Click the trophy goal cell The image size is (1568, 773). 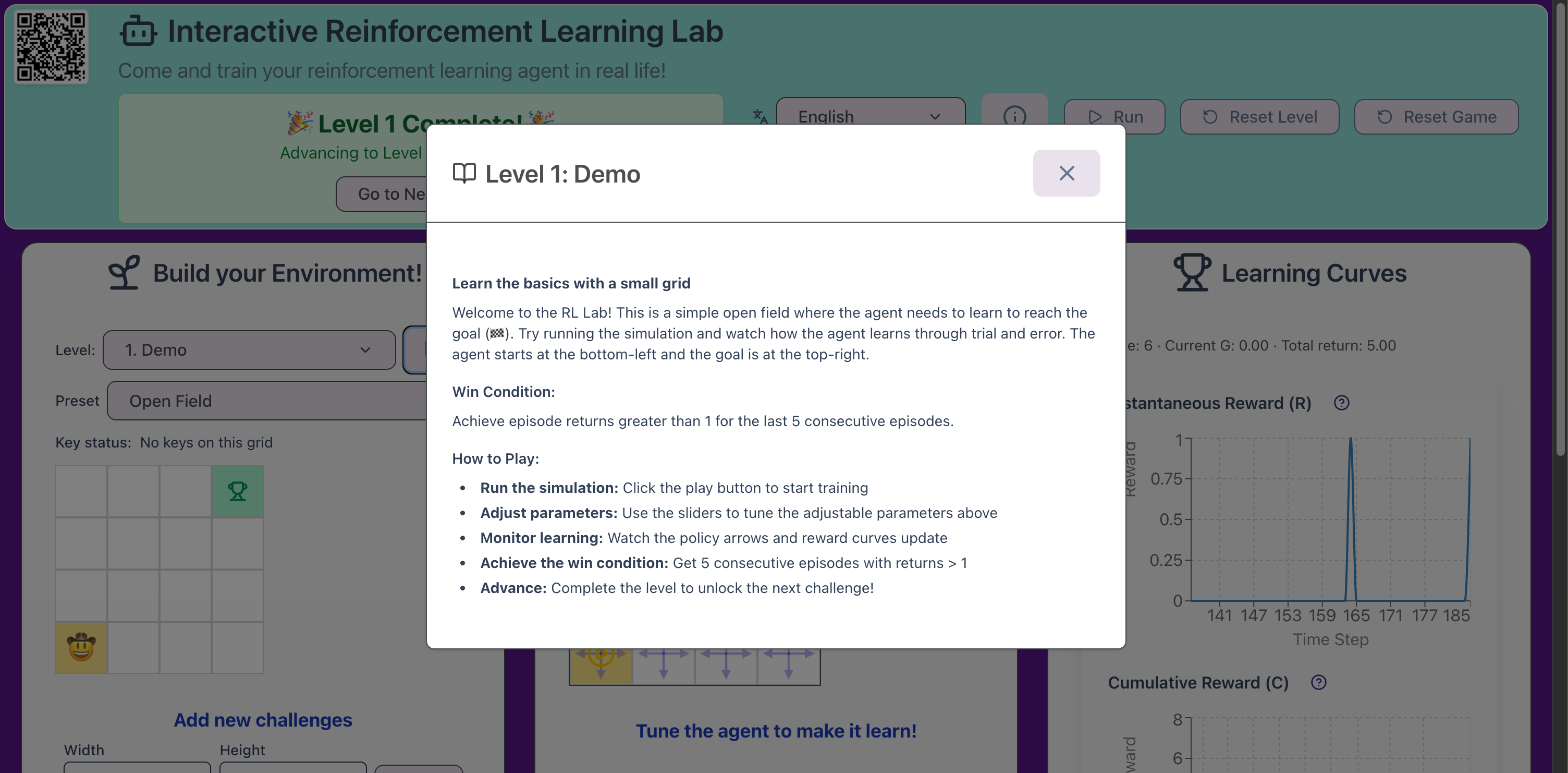(x=237, y=491)
